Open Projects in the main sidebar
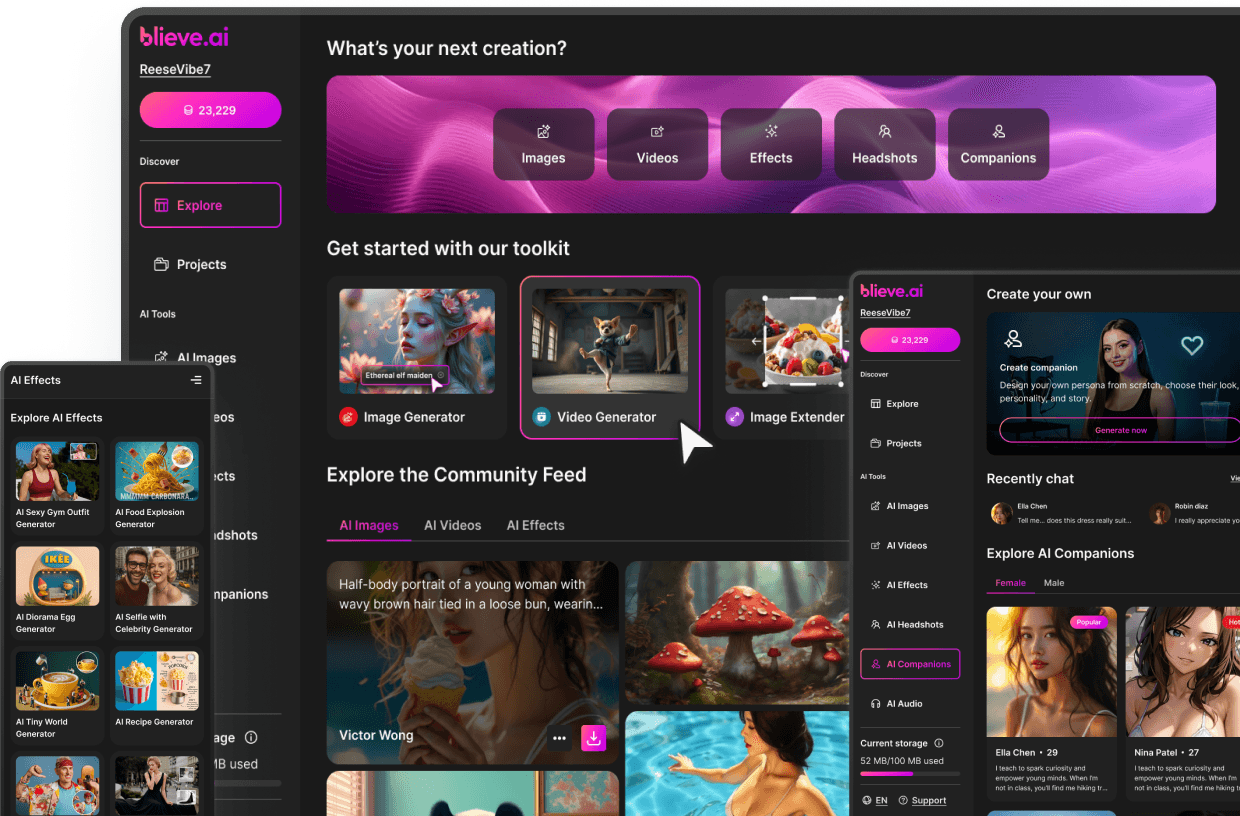The image size is (1240, 816). click(x=201, y=264)
